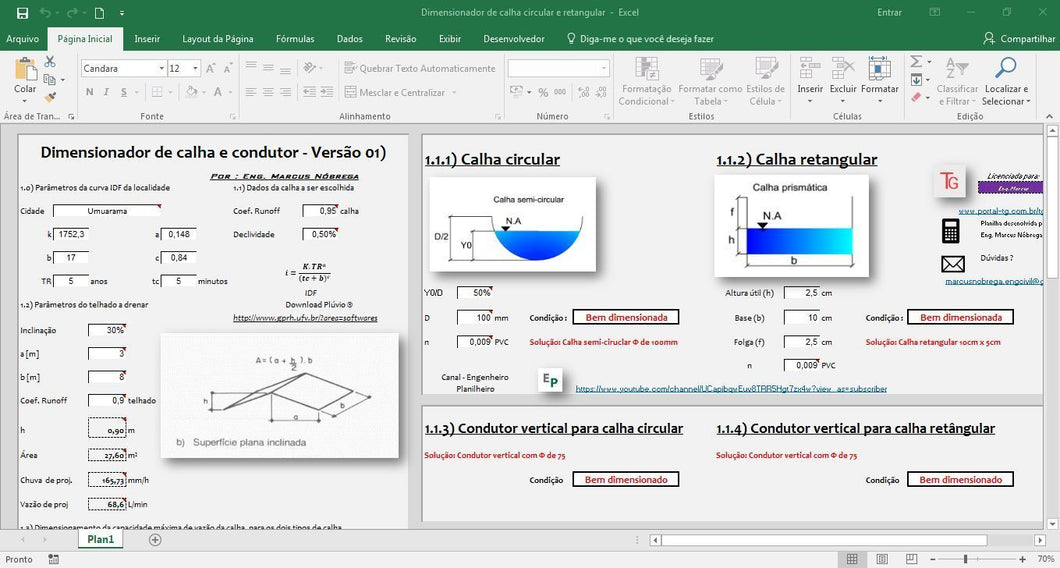
Task: Center text horizontally
Action: (268, 92)
